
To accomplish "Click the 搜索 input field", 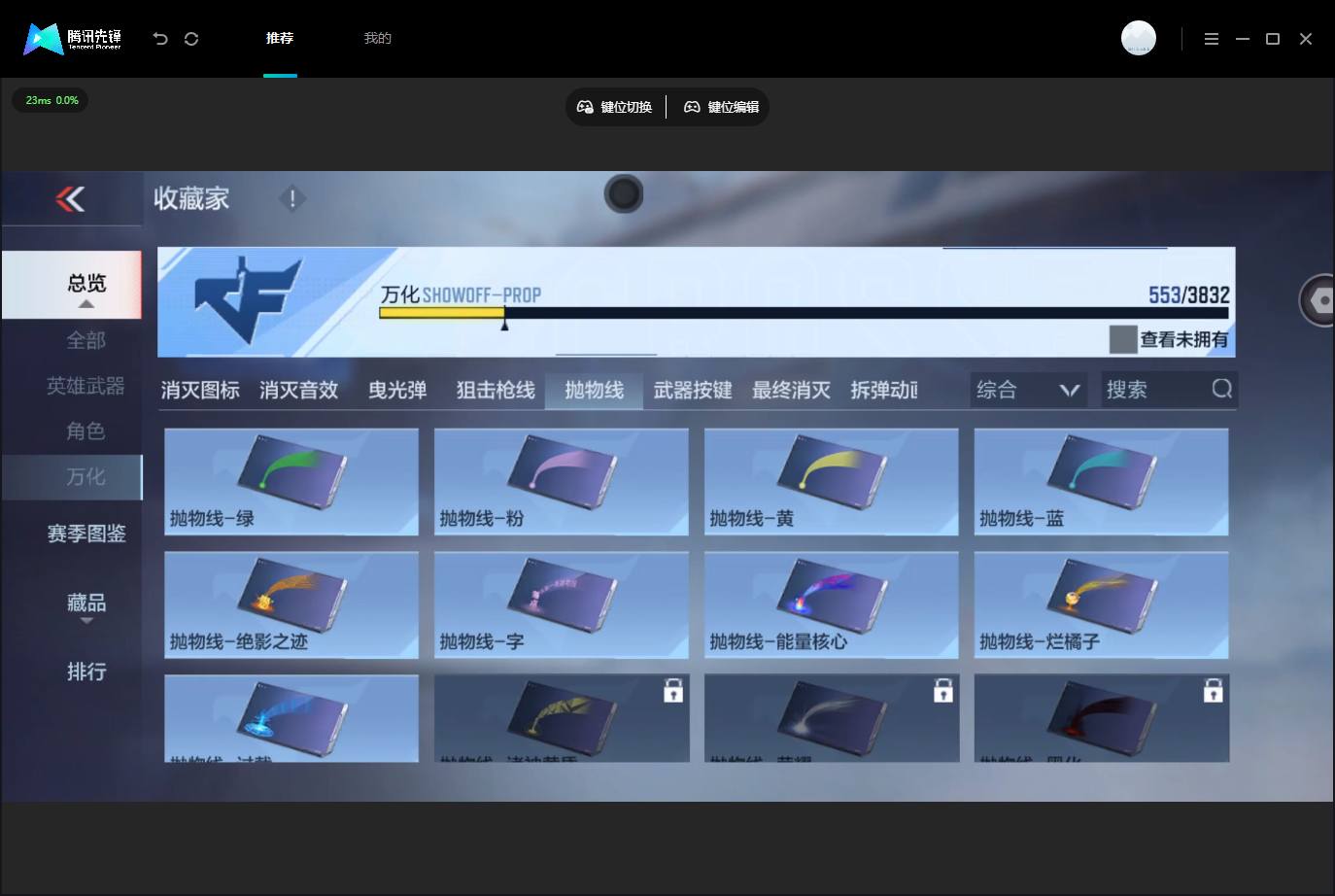I will click(x=1169, y=390).
